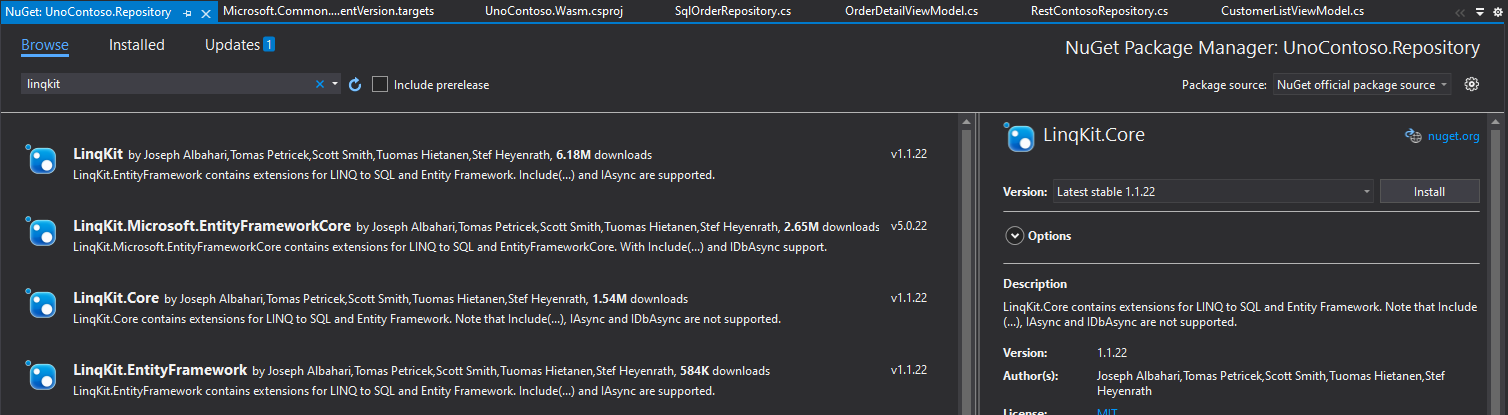Viewport: 1508px width, 415px height.
Task: Click the NuGet Package Manager title
Action: point(1273,48)
